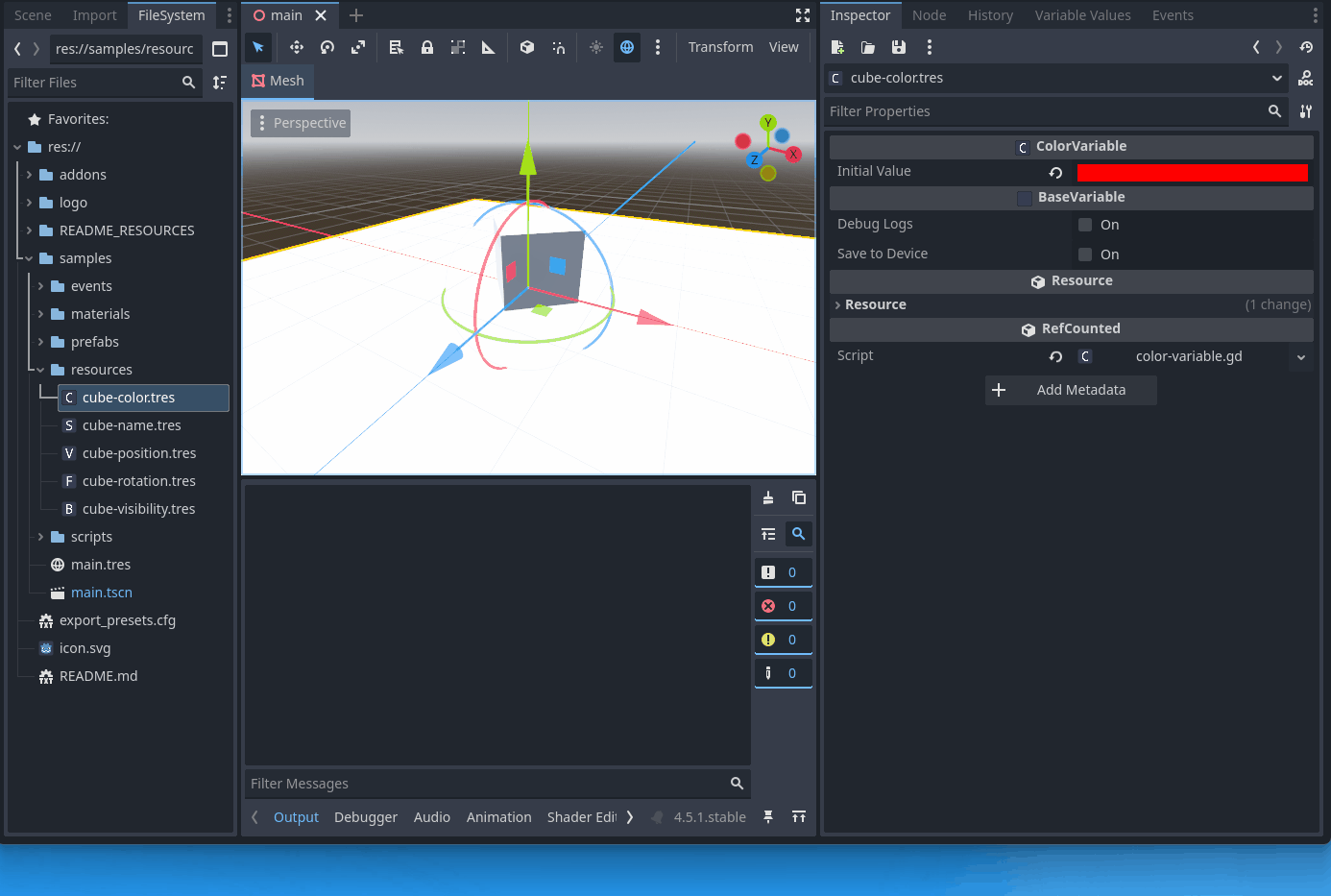
Task: Revert the Initial Value property
Action: pos(1055,173)
